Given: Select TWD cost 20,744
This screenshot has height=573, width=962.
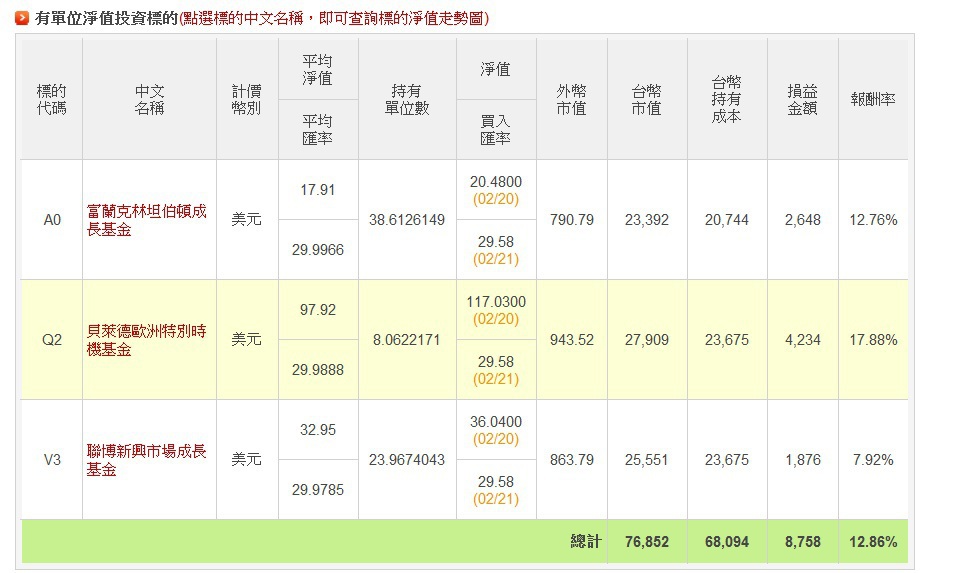Looking at the screenshot, I should click(726, 220).
